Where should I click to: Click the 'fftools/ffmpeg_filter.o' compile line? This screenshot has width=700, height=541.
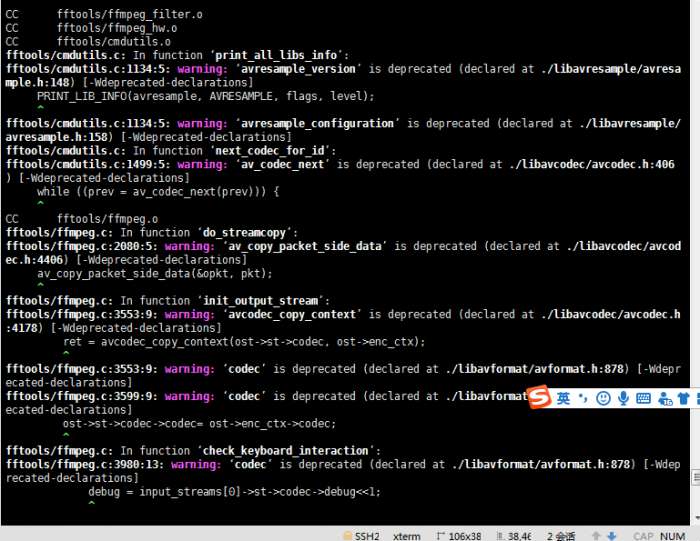(104, 14)
